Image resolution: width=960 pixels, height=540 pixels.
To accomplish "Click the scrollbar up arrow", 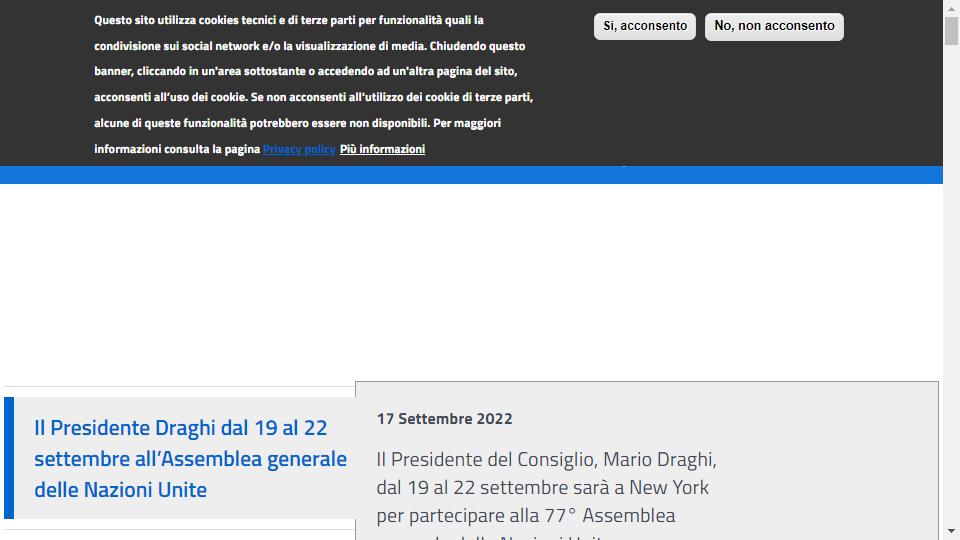I will 951,9.
